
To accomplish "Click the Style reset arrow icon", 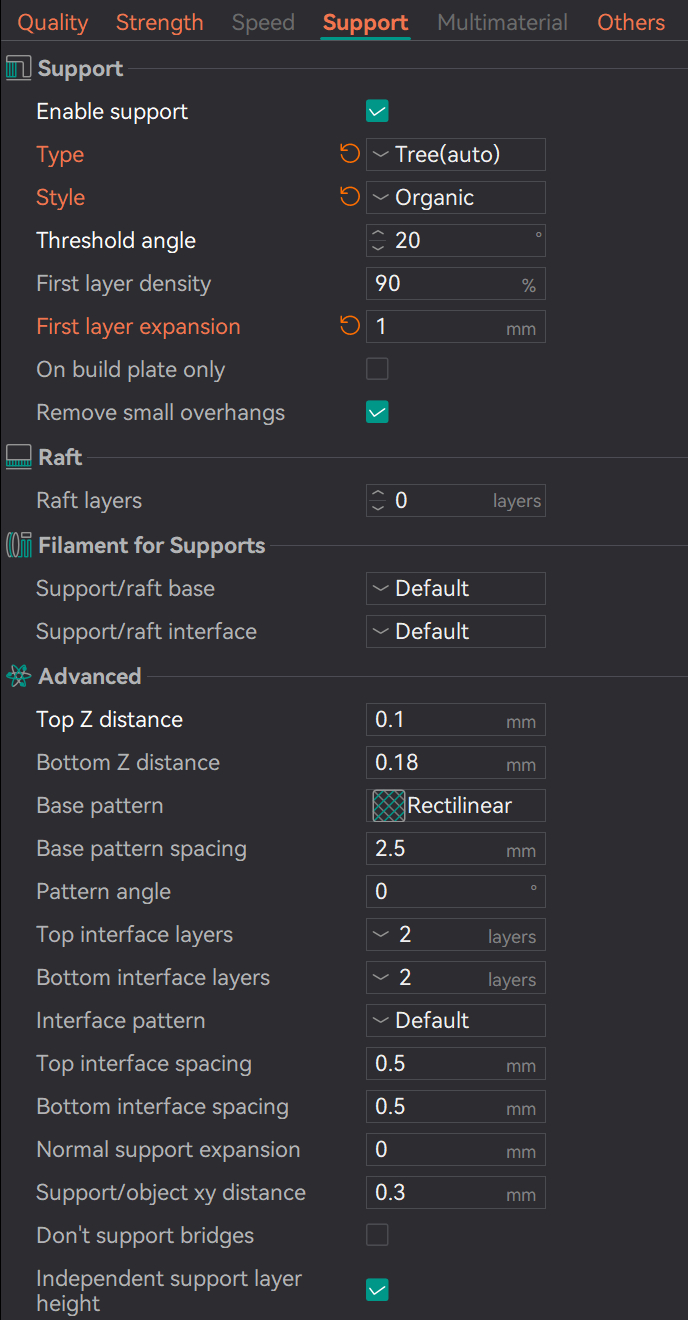I will (349, 197).
